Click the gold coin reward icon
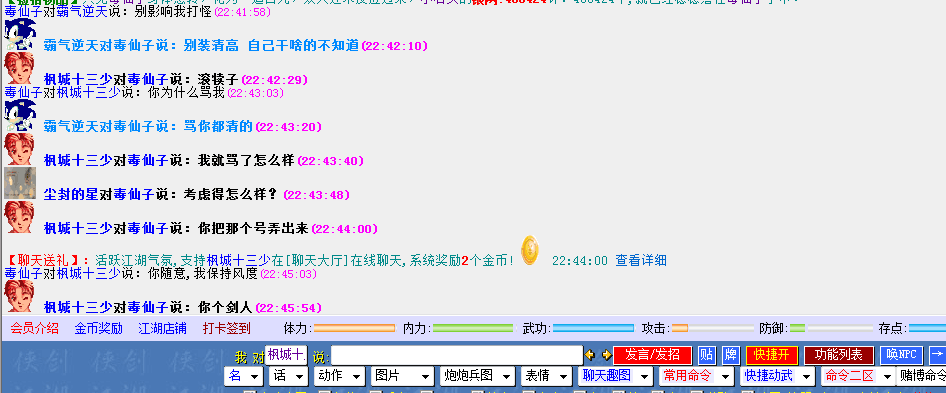The image size is (946, 393). click(530, 250)
